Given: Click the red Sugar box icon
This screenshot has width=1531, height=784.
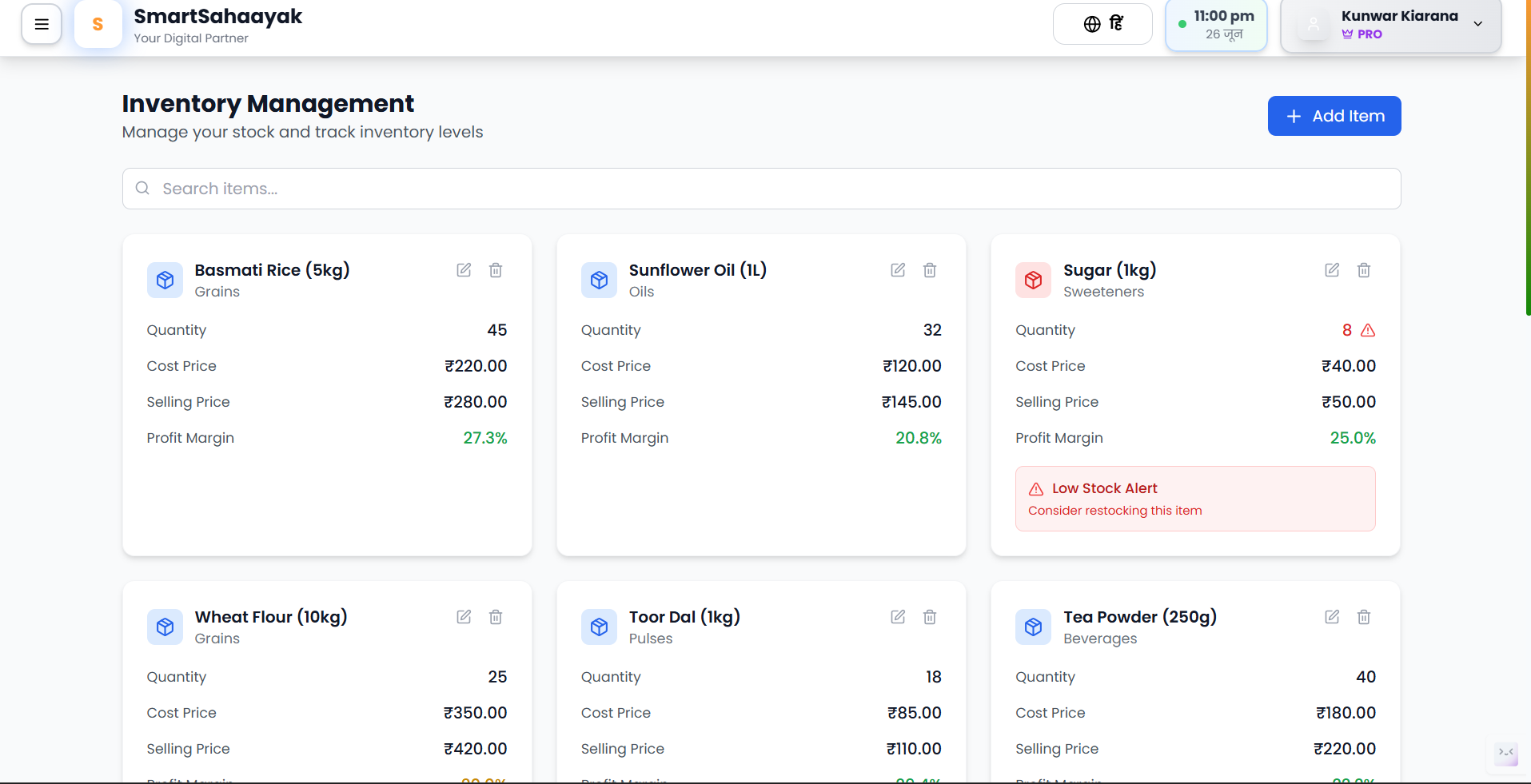Looking at the screenshot, I should pos(1033,280).
